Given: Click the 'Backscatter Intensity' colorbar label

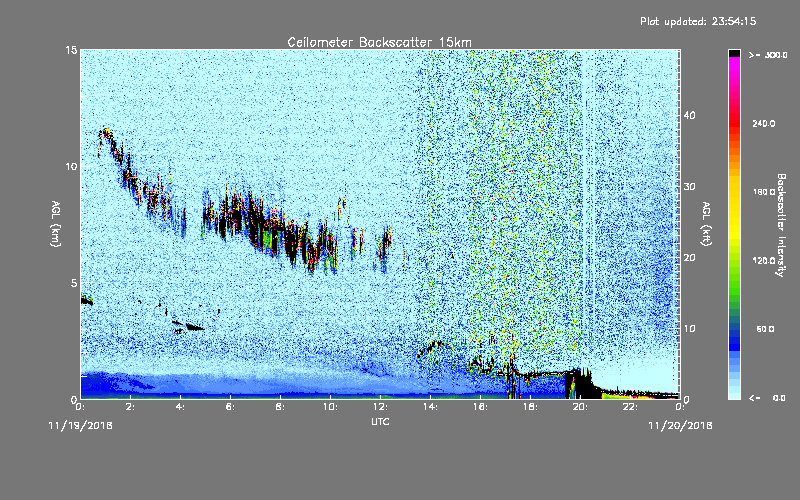Looking at the screenshot, I should click(x=781, y=225).
